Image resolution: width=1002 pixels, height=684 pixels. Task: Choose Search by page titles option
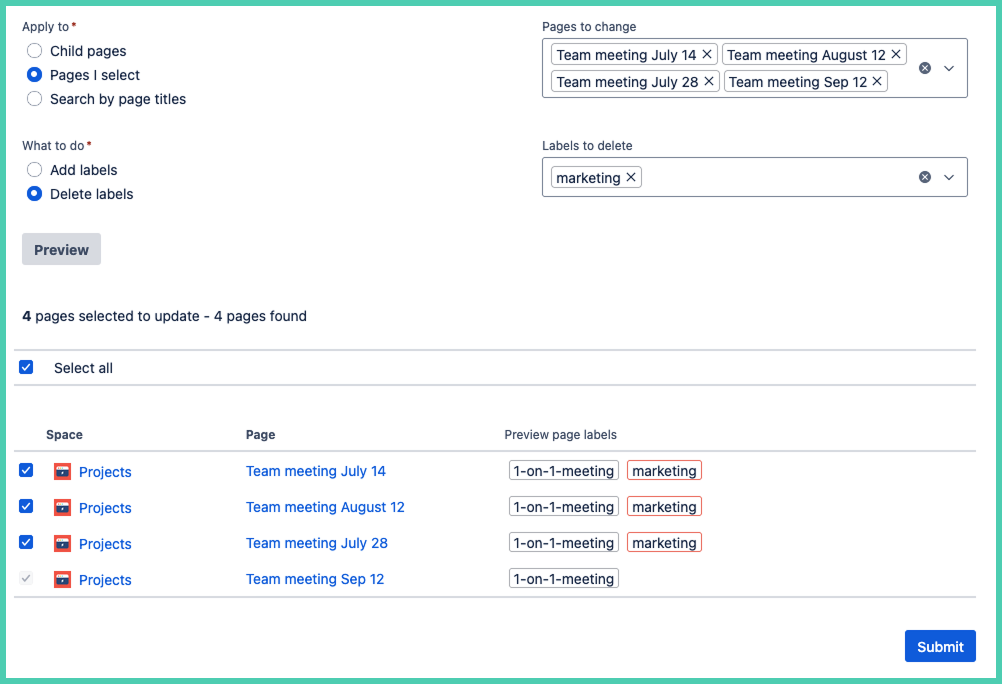pyautogui.click(x=35, y=99)
